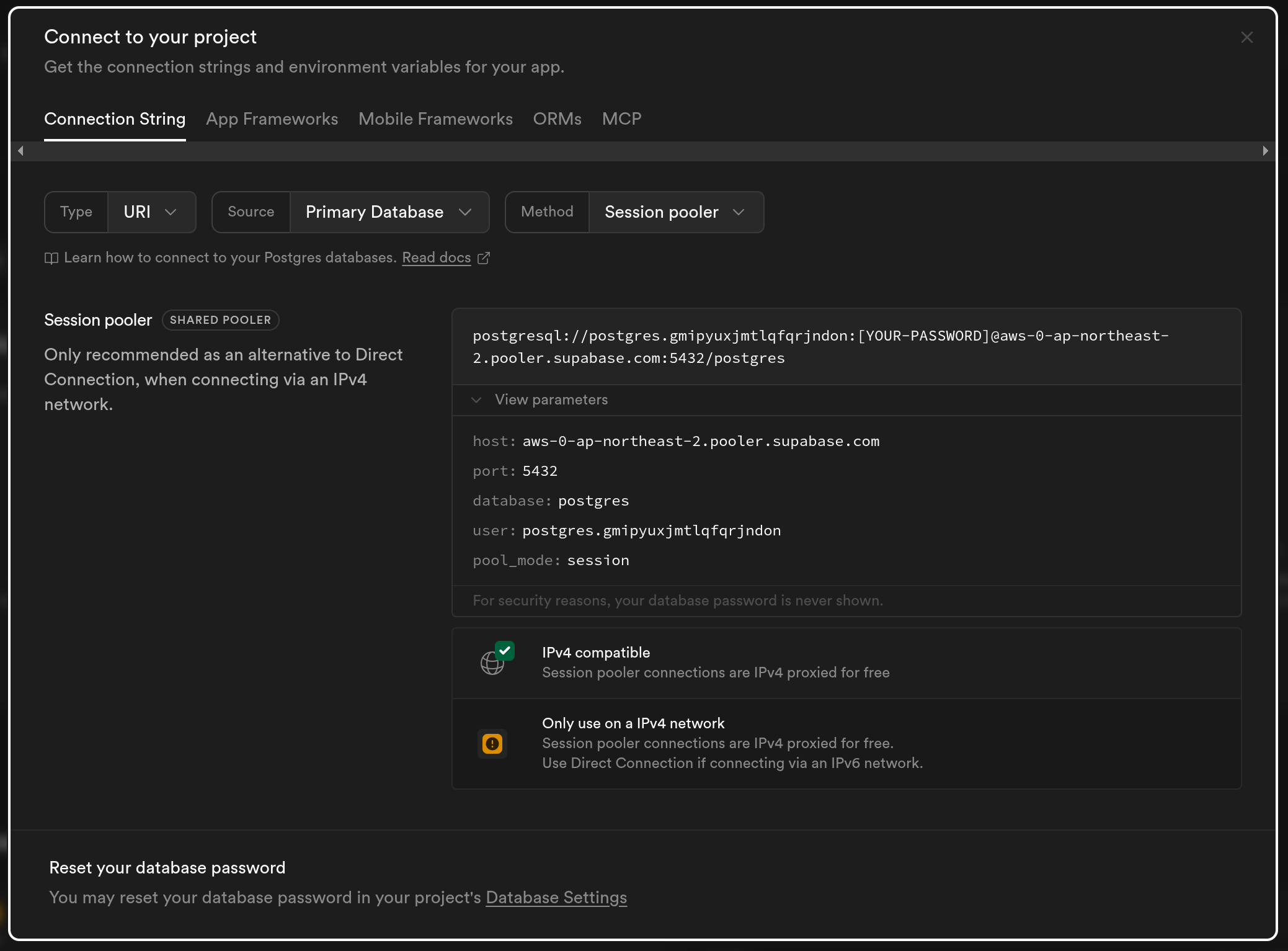Open the Database Settings link
This screenshot has height=951, width=1288.
(556, 898)
